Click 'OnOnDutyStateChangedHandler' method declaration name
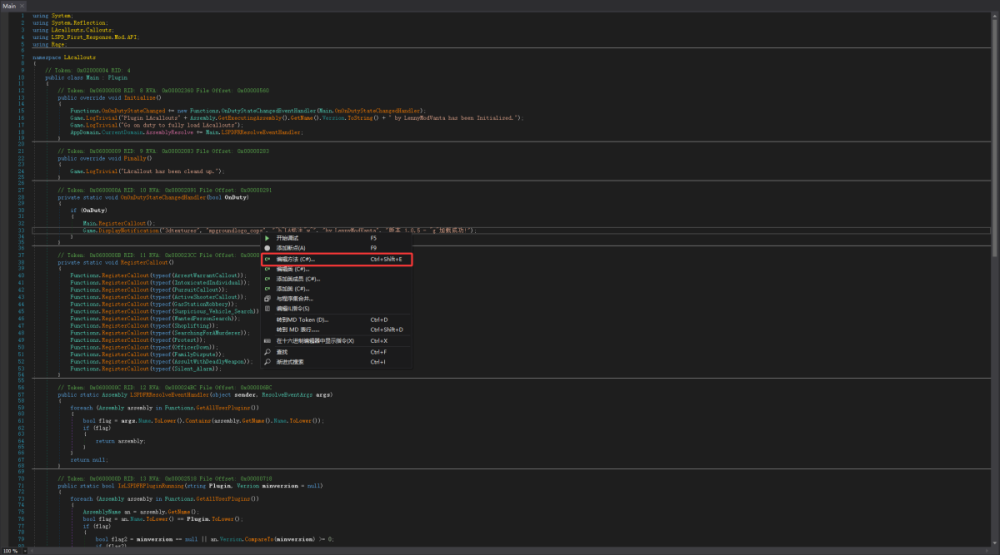 163,198
